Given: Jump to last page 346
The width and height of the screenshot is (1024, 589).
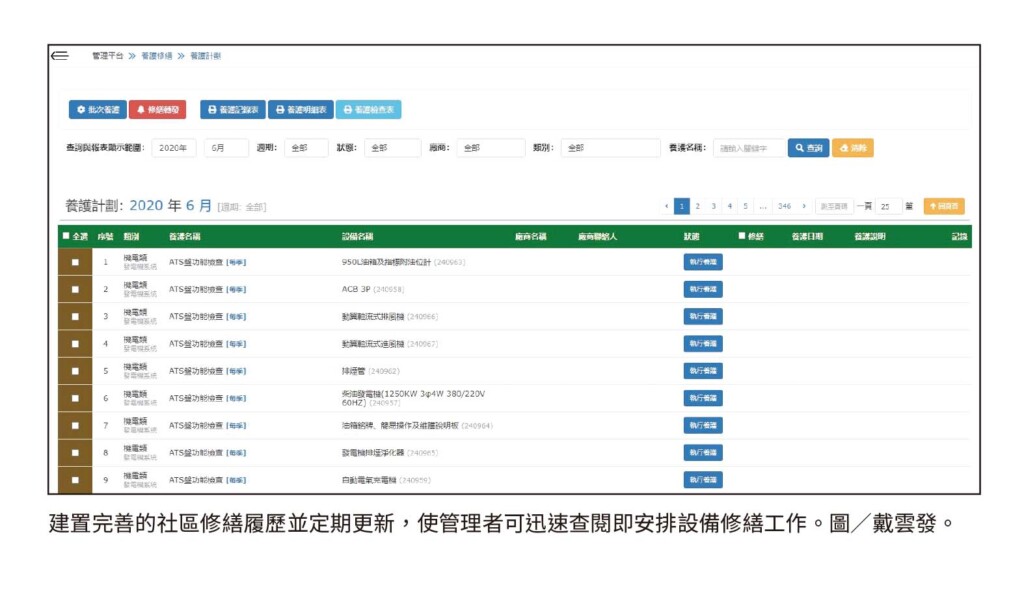Looking at the screenshot, I should pyautogui.click(x=784, y=207).
